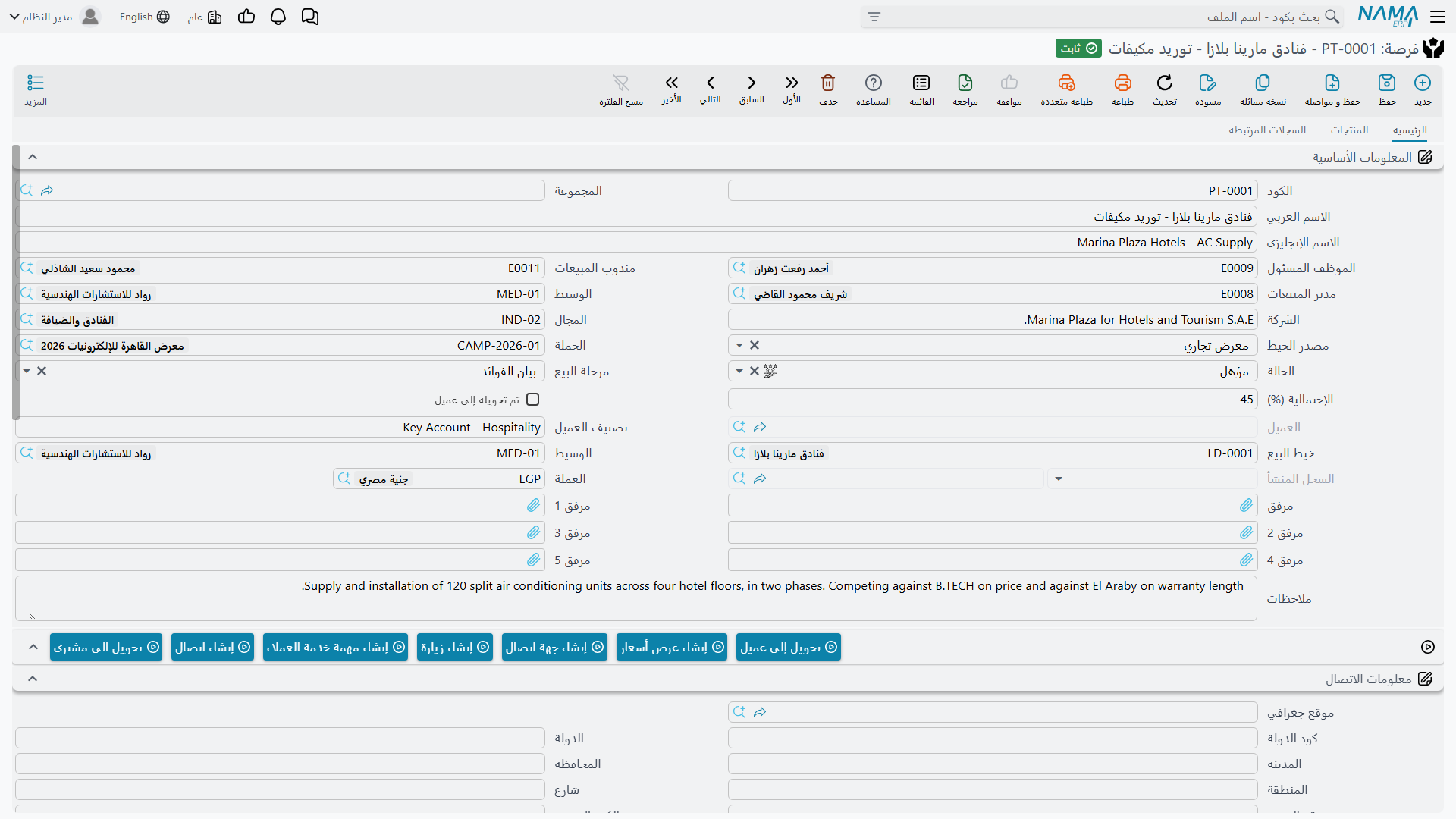Image resolution: width=1456 pixels, height=819 pixels.
Task: Go to the السابق (previous) record
Action: [x=752, y=89]
